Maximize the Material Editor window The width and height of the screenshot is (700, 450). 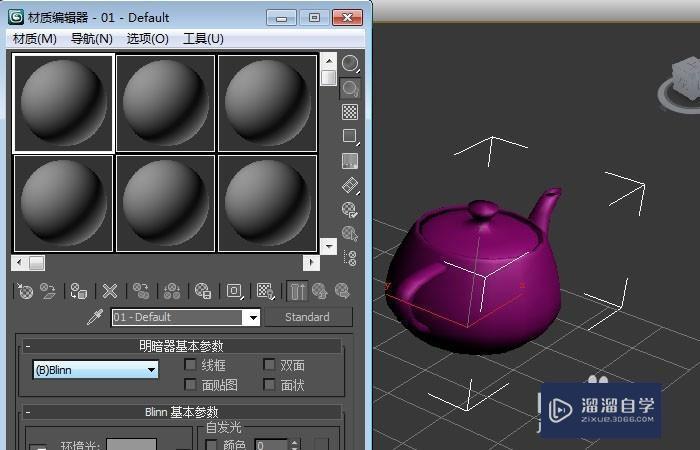point(314,18)
